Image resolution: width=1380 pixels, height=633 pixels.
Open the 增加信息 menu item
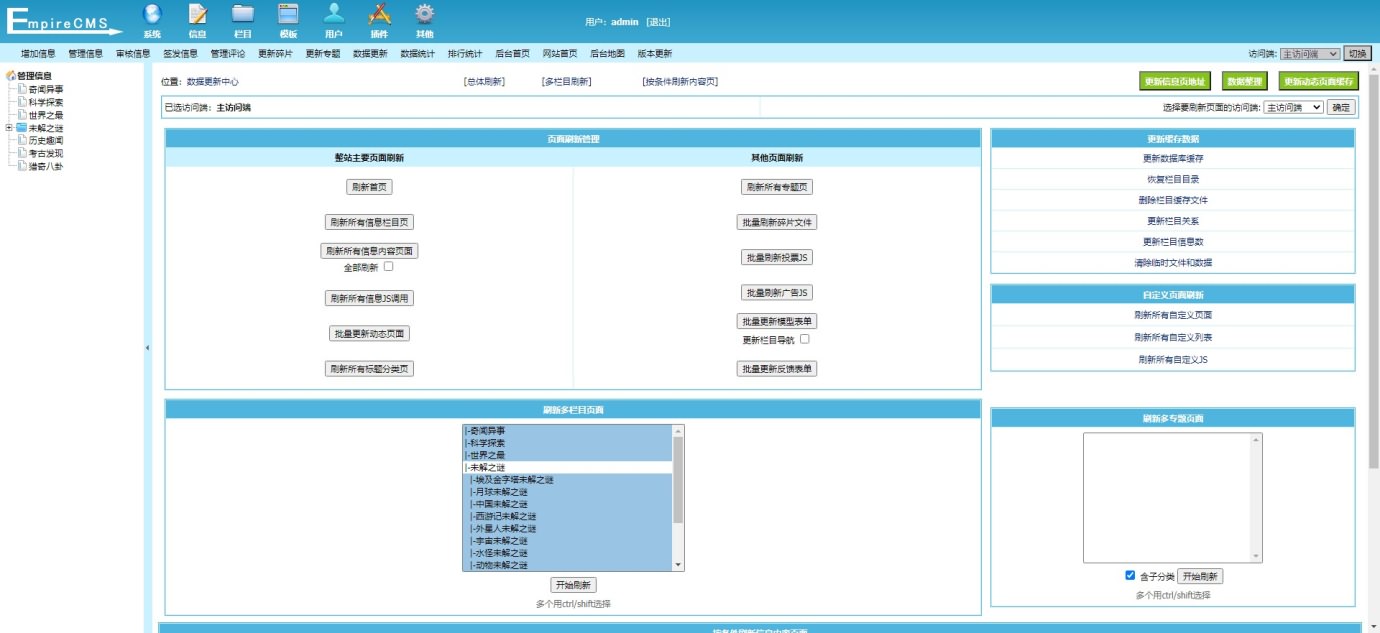coord(38,54)
